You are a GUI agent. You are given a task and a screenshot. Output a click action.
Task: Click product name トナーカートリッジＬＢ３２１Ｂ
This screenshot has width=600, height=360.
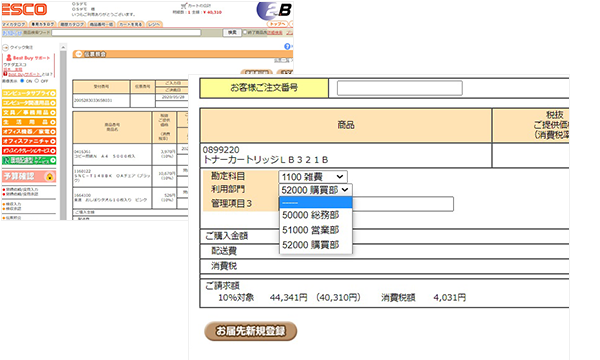click(266, 160)
